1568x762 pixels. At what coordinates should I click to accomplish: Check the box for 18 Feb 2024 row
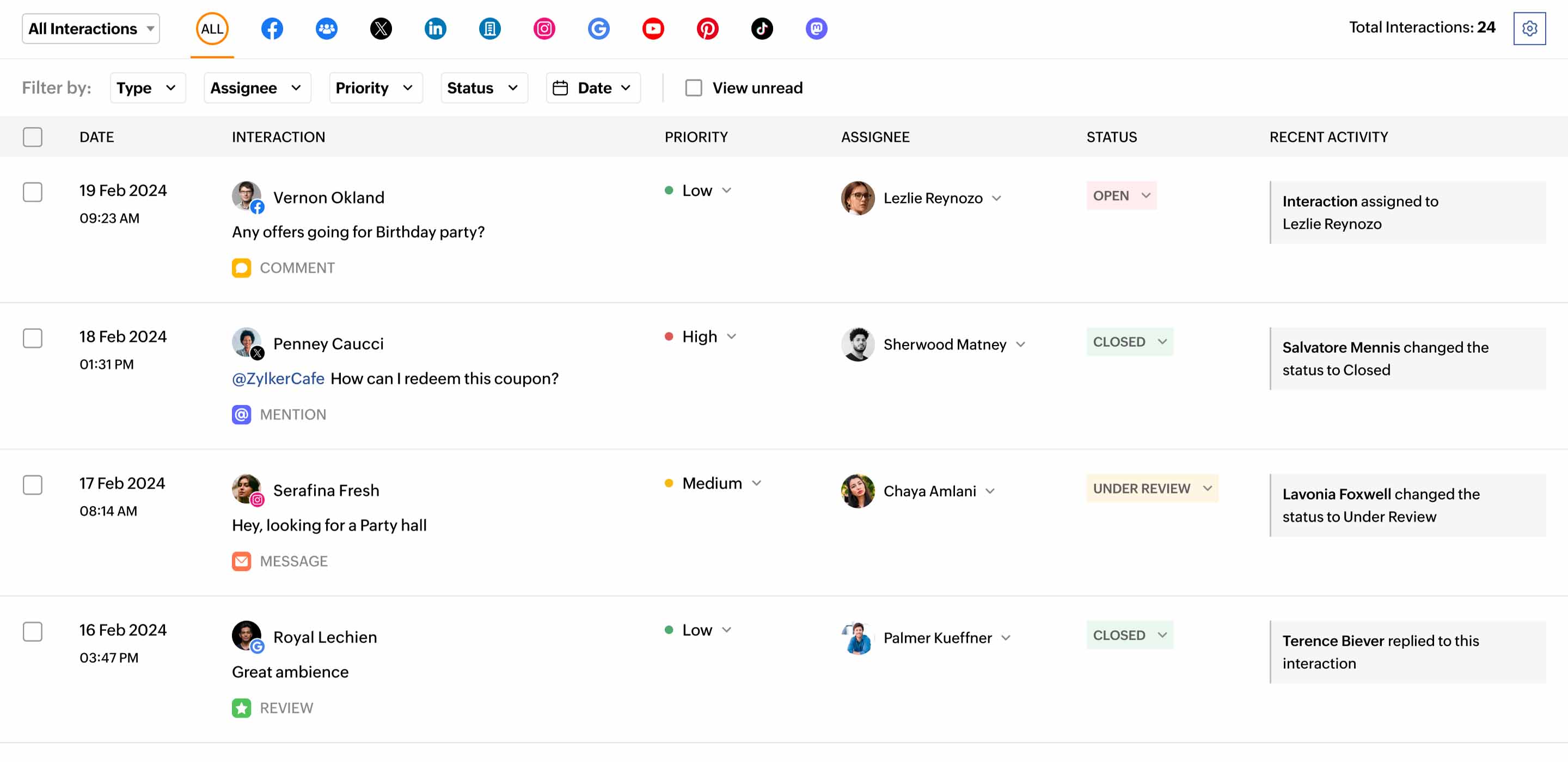[33, 339]
